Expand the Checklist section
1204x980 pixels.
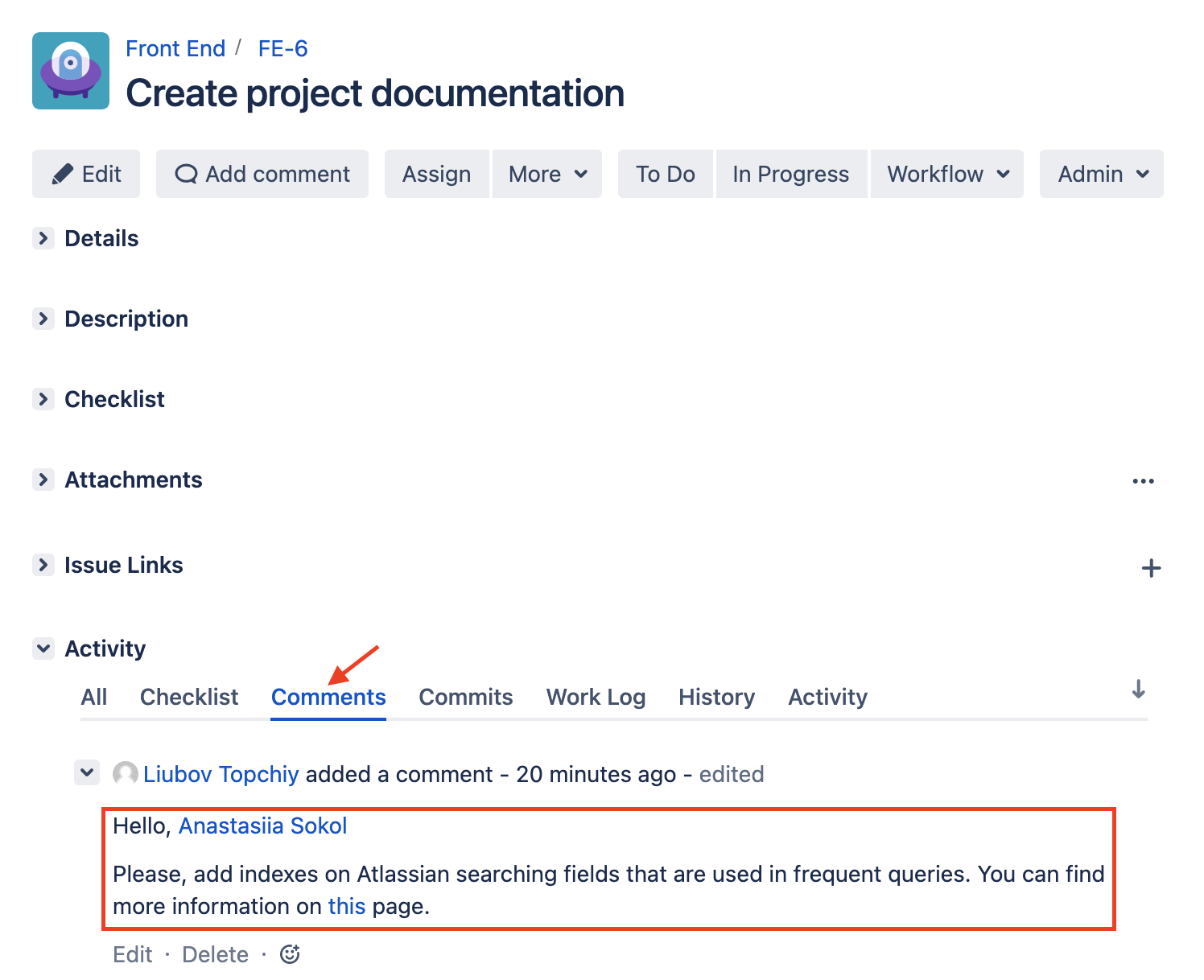click(x=43, y=399)
